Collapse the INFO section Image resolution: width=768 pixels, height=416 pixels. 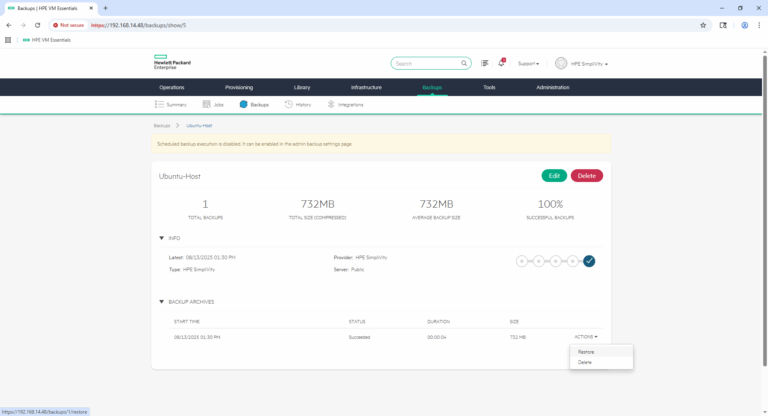coord(162,238)
